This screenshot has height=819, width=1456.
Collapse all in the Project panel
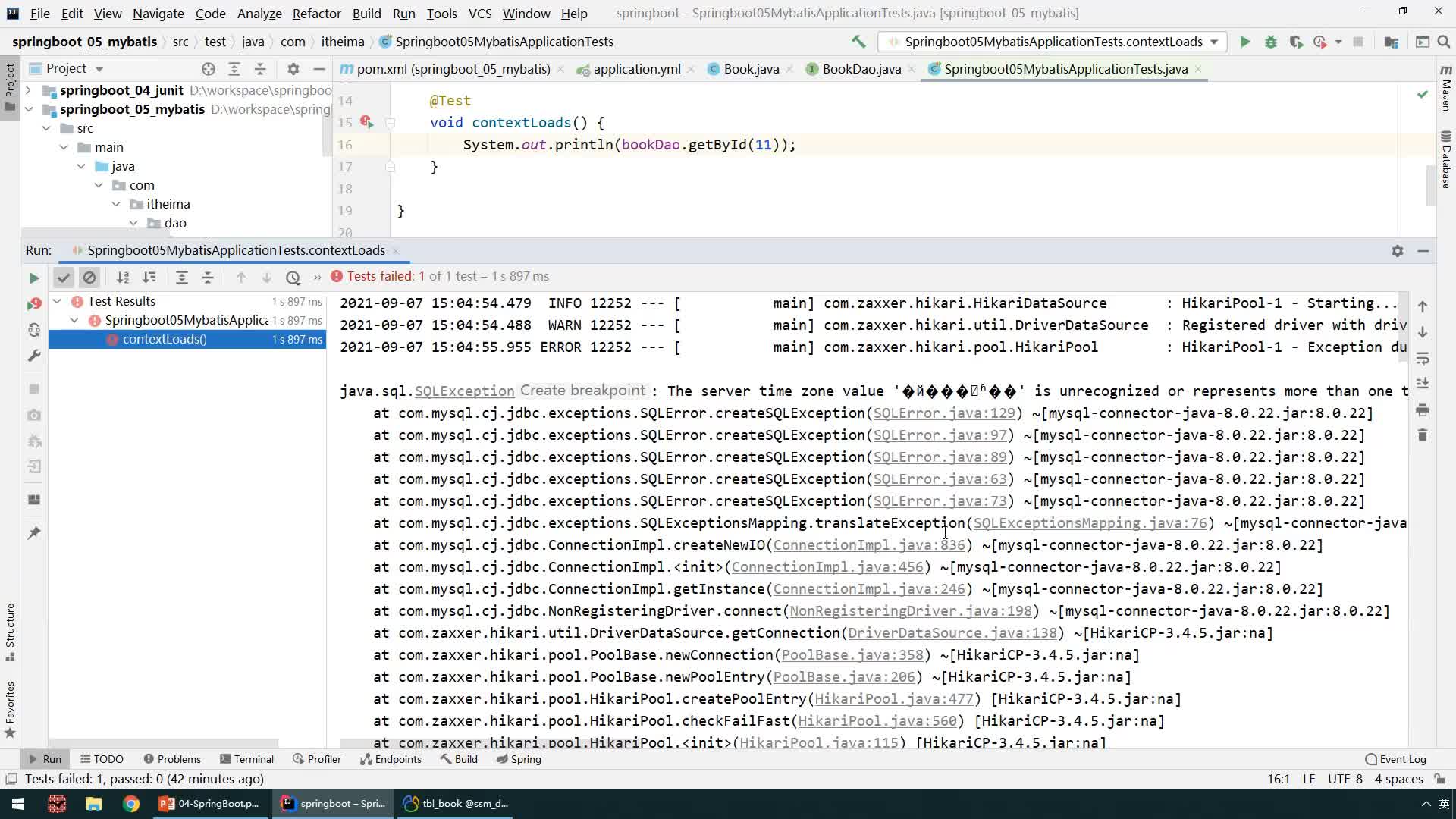tap(260, 69)
